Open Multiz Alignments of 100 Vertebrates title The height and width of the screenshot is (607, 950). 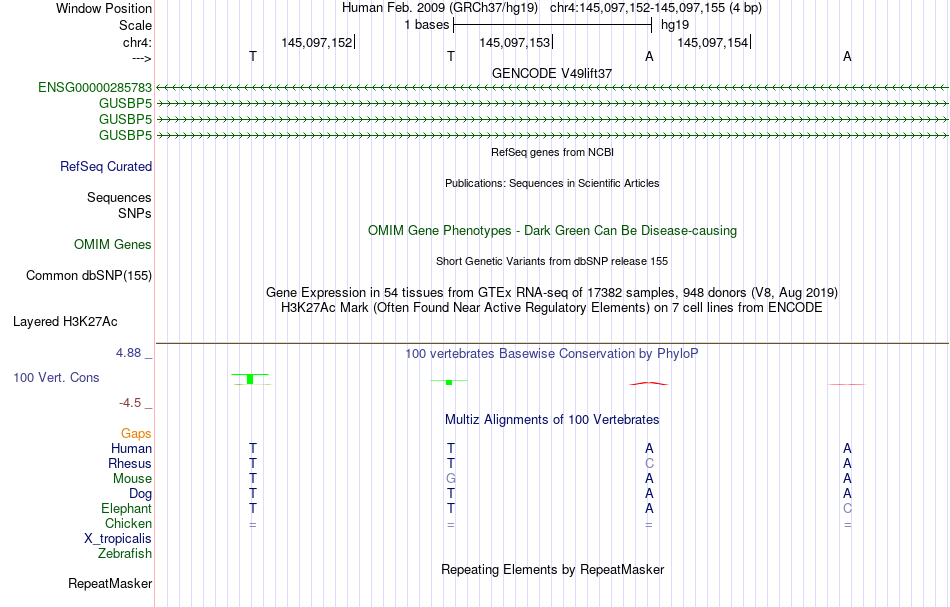[x=552, y=419]
